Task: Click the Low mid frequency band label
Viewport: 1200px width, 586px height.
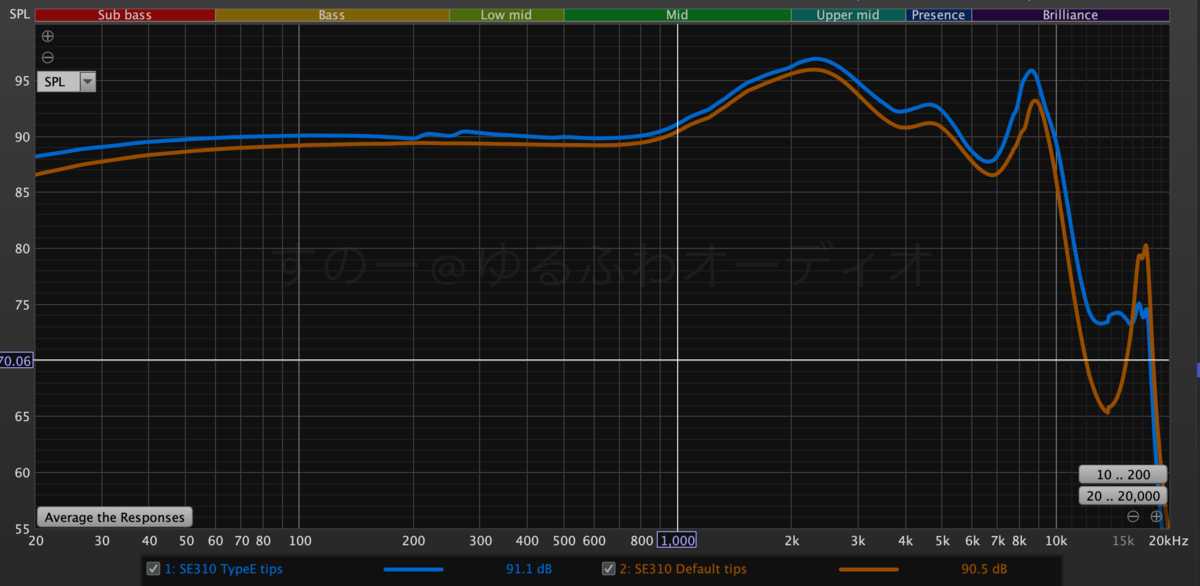Action: [x=507, y=15]
